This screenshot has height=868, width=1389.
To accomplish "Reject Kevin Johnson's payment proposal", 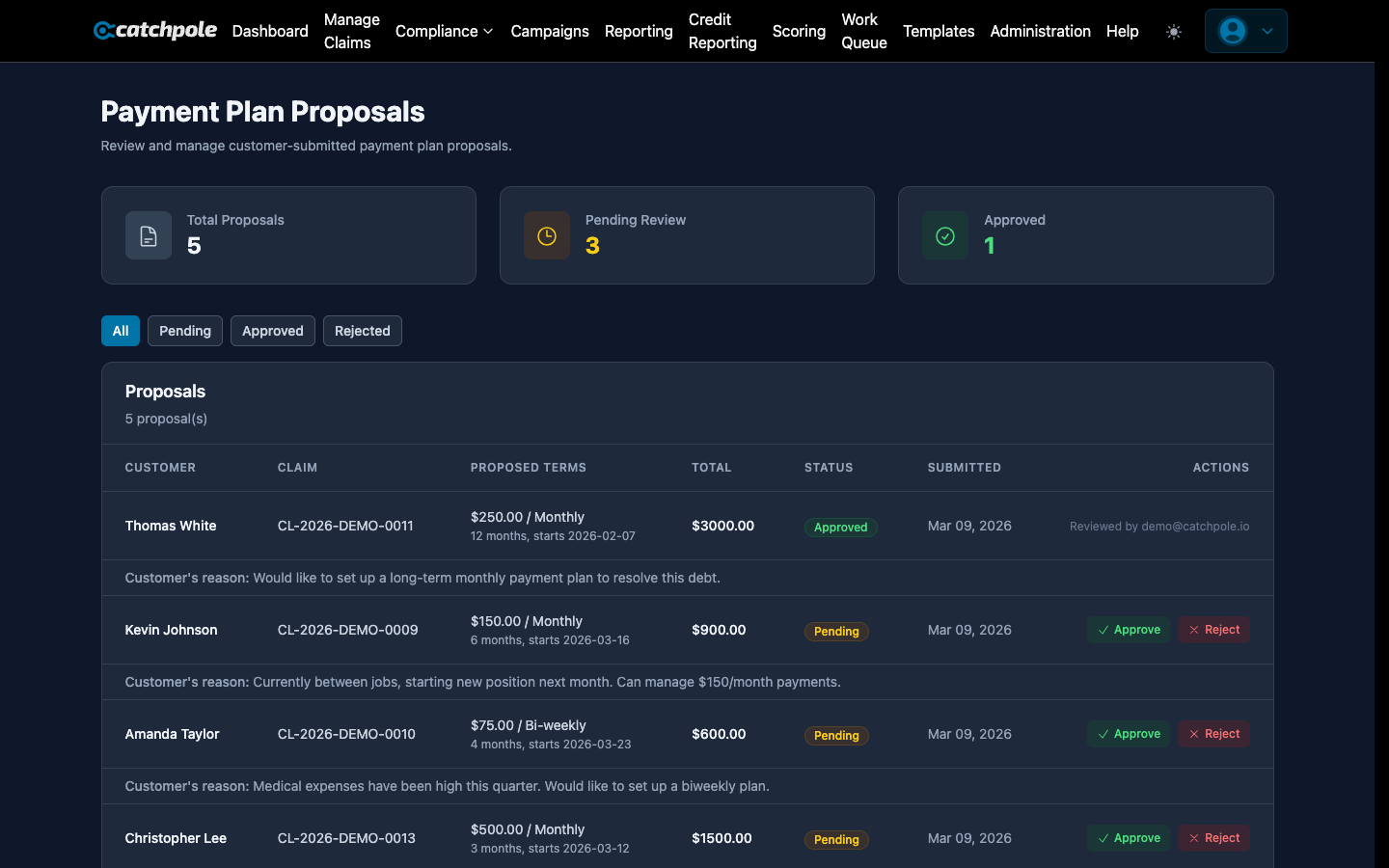I will (1213, 630).
